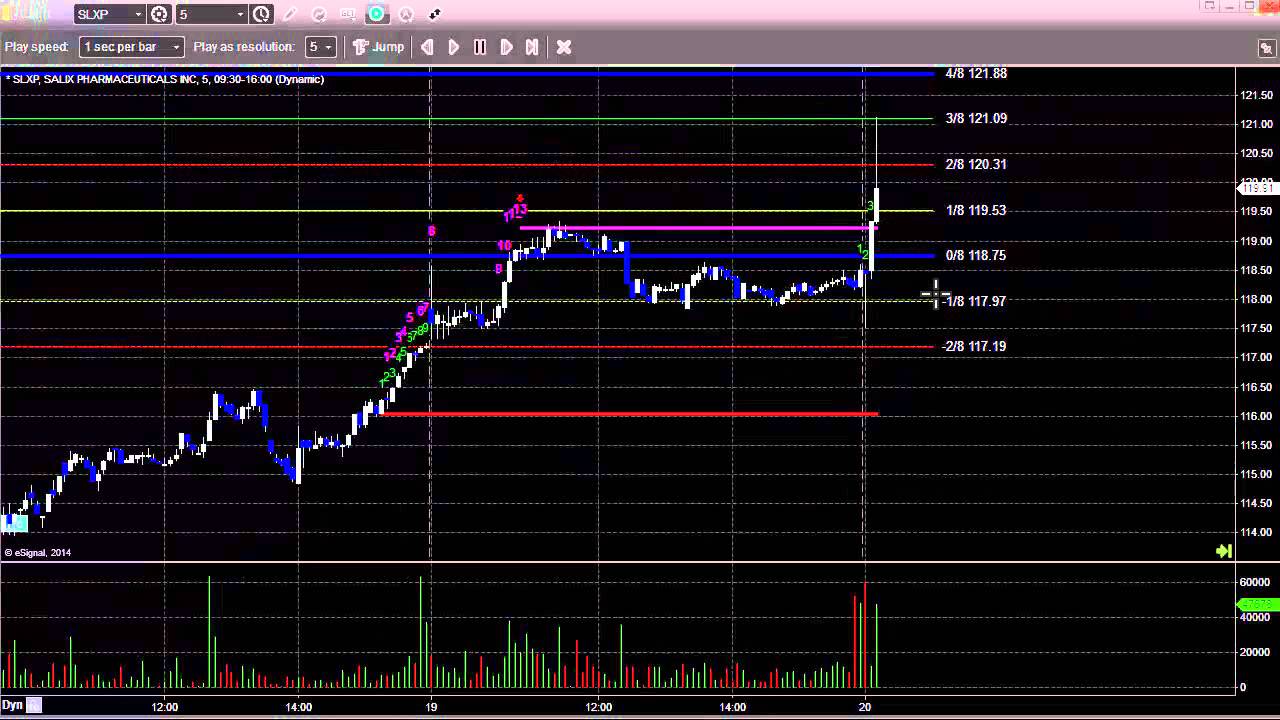This screenshot has height=720, width=1280.
Task: Skip to end of replay
Action: click(x=532, y=47)
